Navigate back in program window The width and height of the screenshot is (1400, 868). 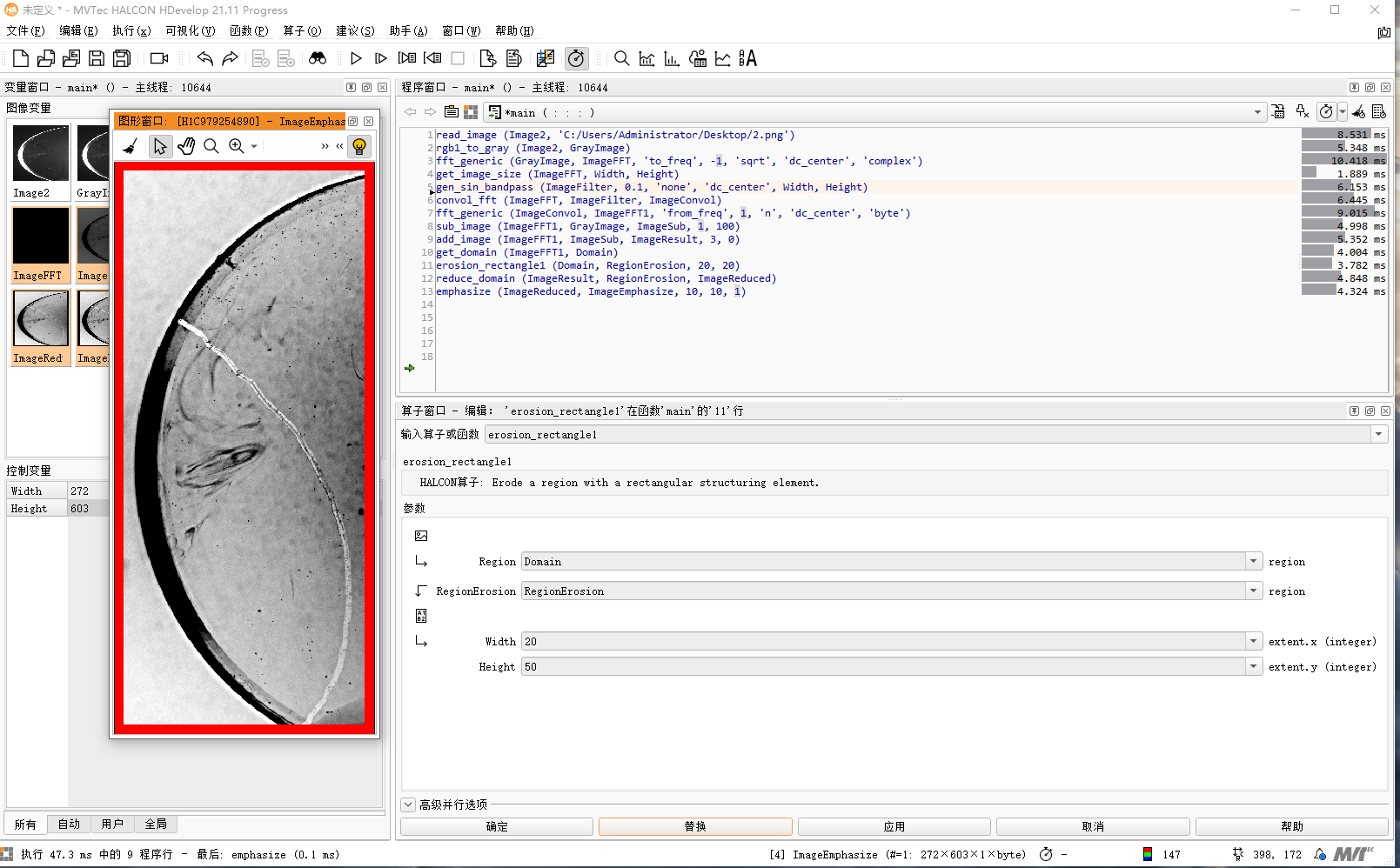coord(410,112)
